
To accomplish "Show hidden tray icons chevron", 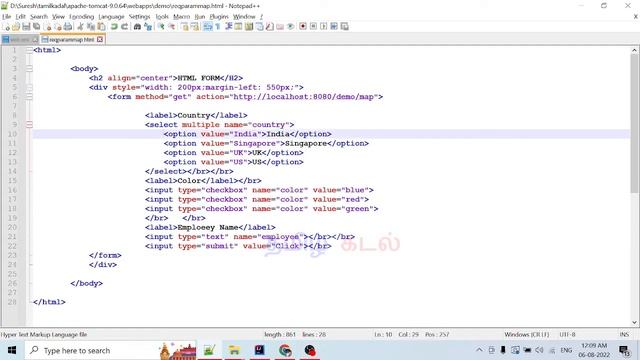I will [479, 350].
